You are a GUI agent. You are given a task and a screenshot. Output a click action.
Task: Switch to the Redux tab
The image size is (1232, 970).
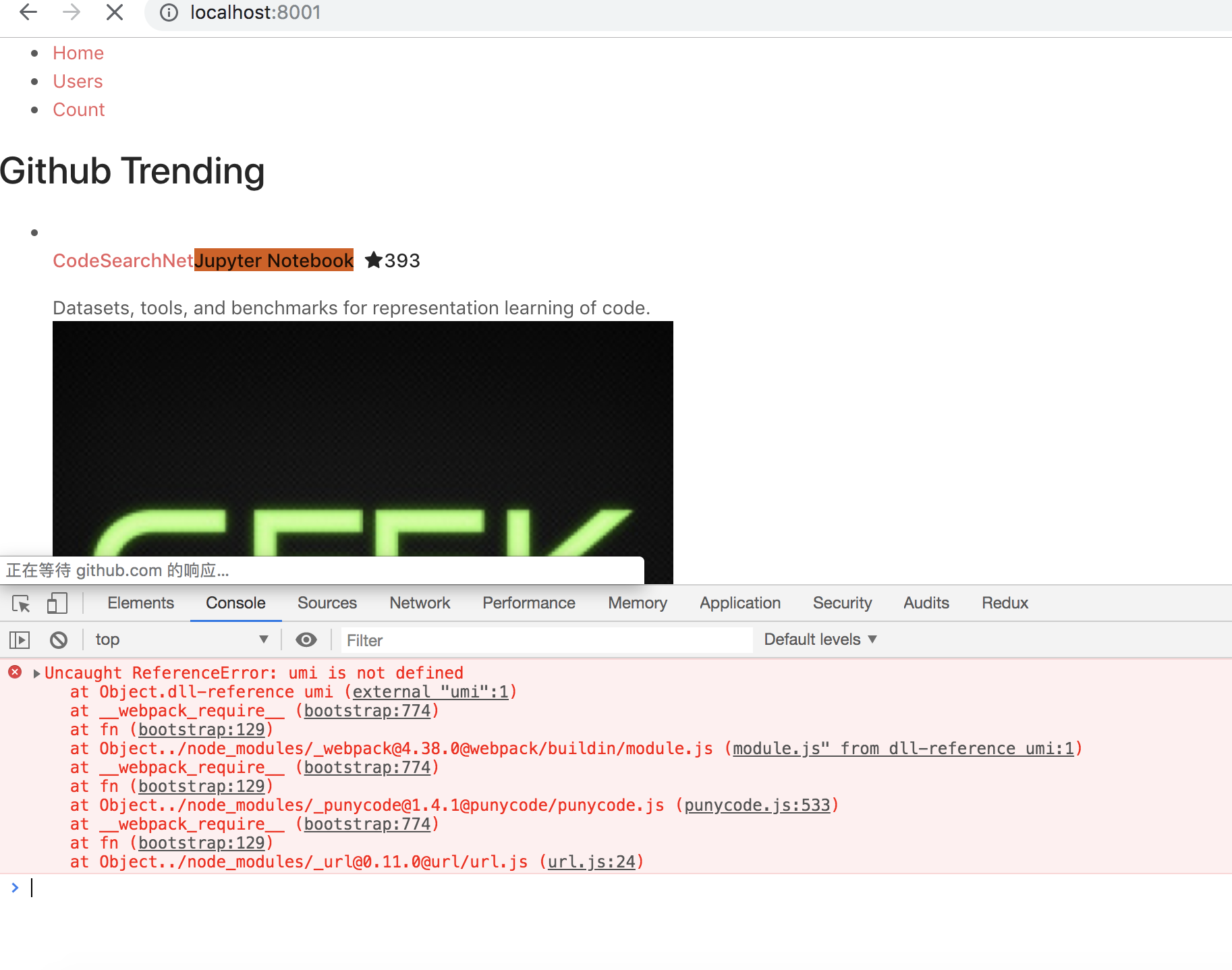click(1005, 602)
